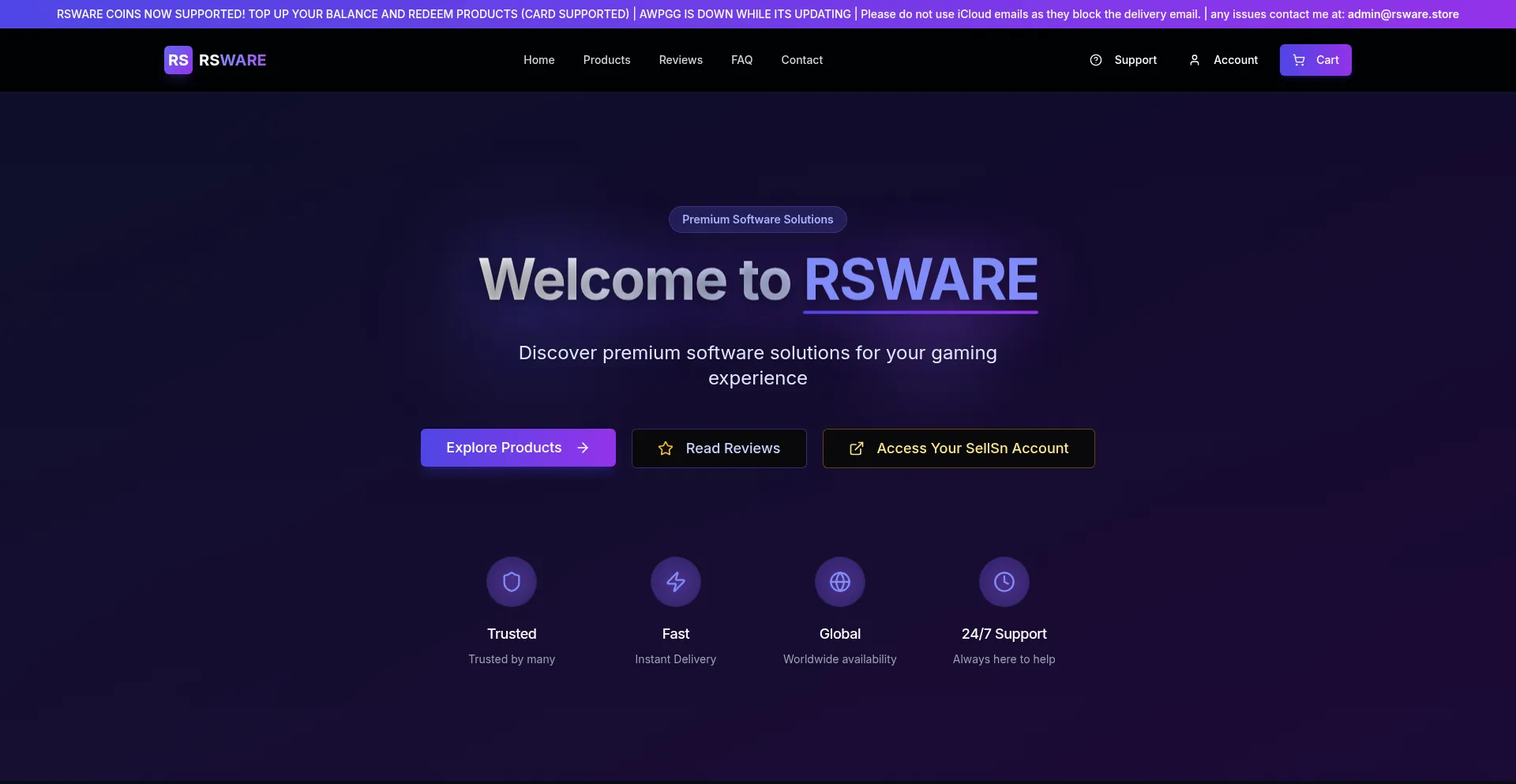
Task: Click the admin@rsware.store email link
Action: click(1403, 14)
